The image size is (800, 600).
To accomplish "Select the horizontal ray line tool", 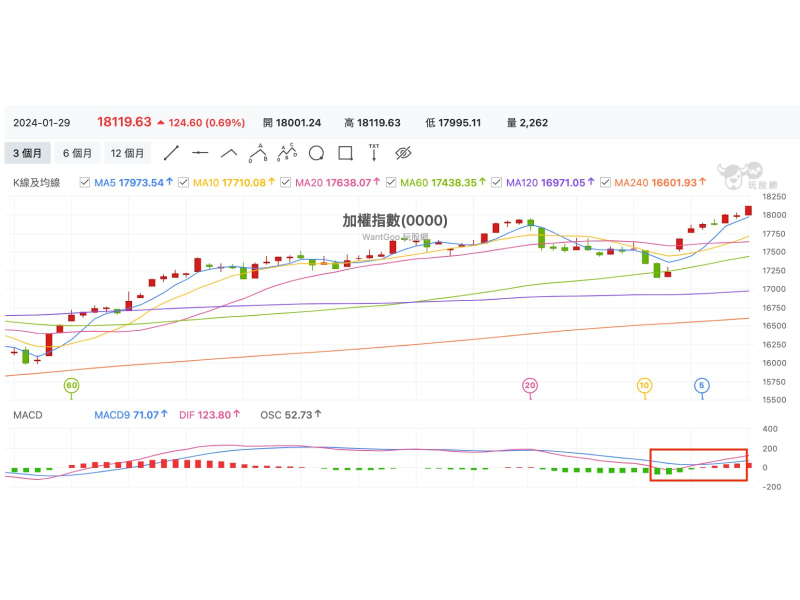I will pyautogui.click(x=200, y=153).
